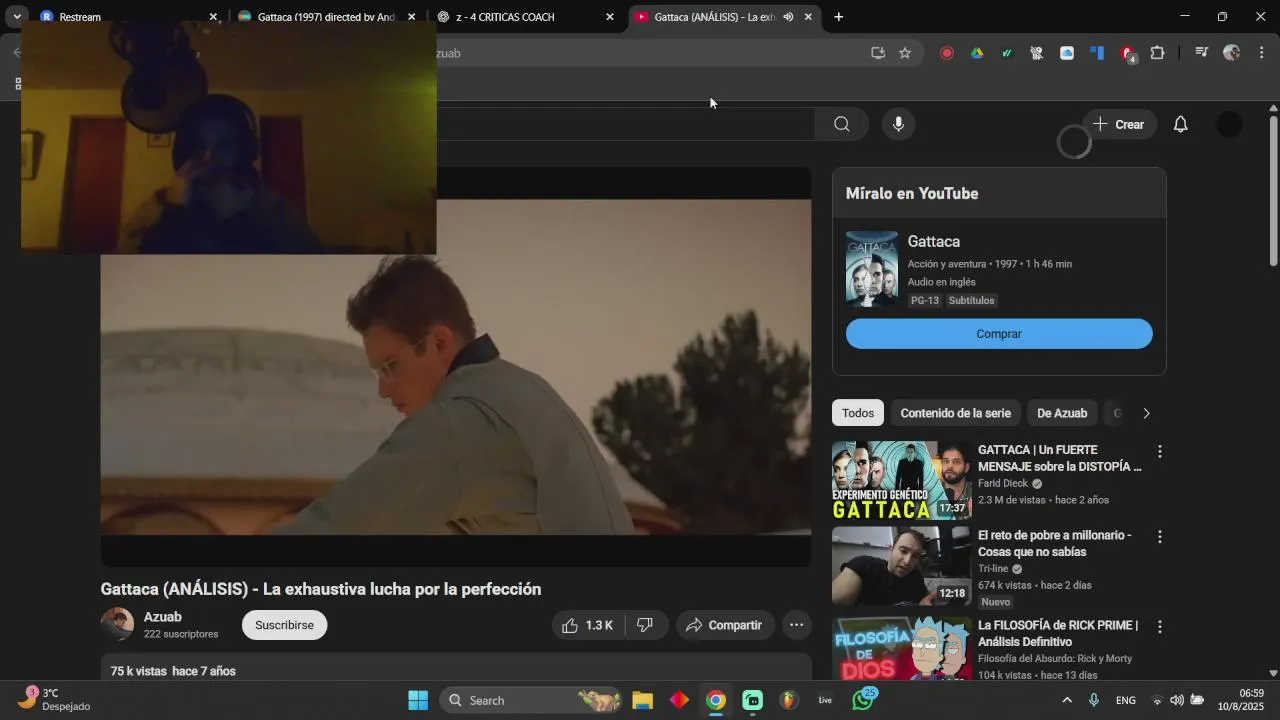Open the Filosofía de Dios thumbnail
The image size is (1280, 720).
(901, 648)
